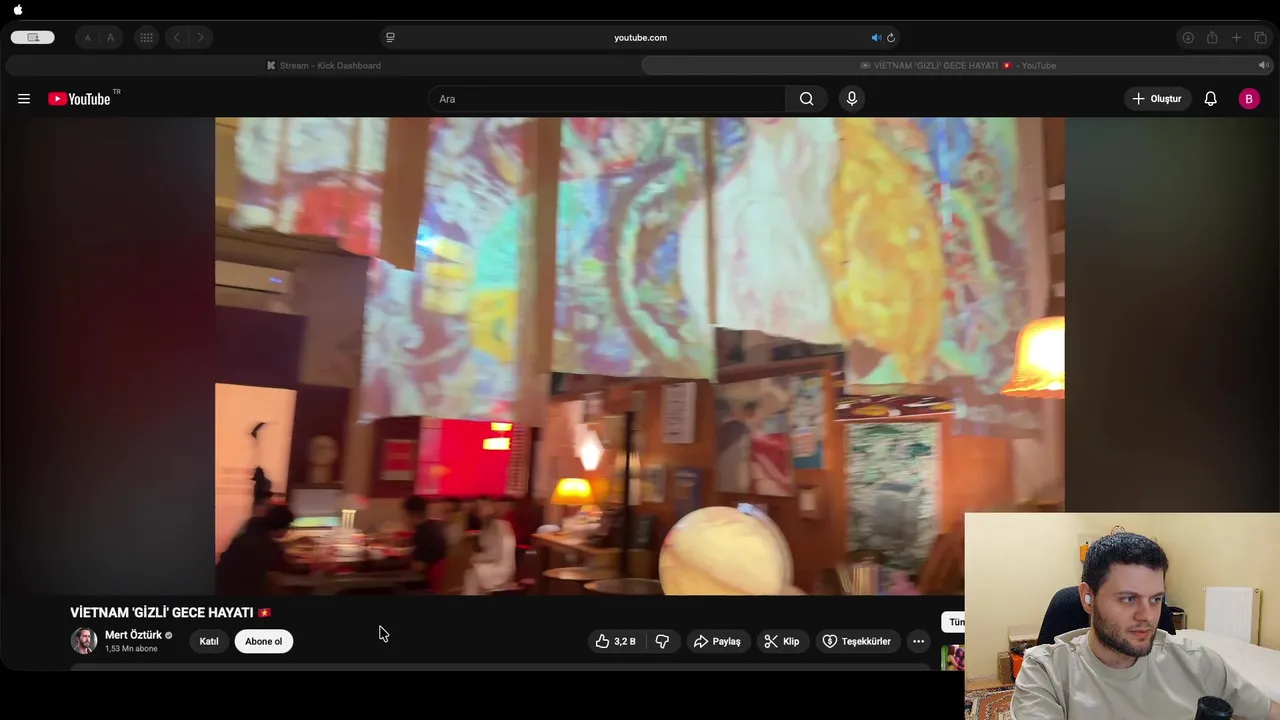
Task: Show the tab overview
Action: [1260, 38]
